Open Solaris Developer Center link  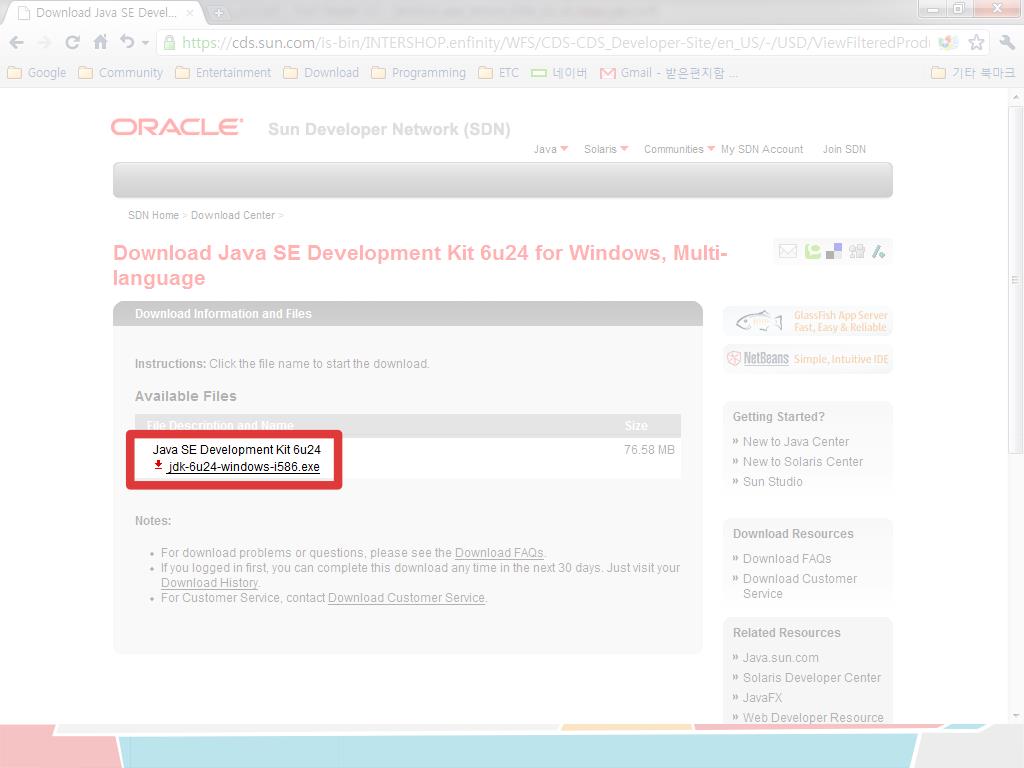[812, 677]
